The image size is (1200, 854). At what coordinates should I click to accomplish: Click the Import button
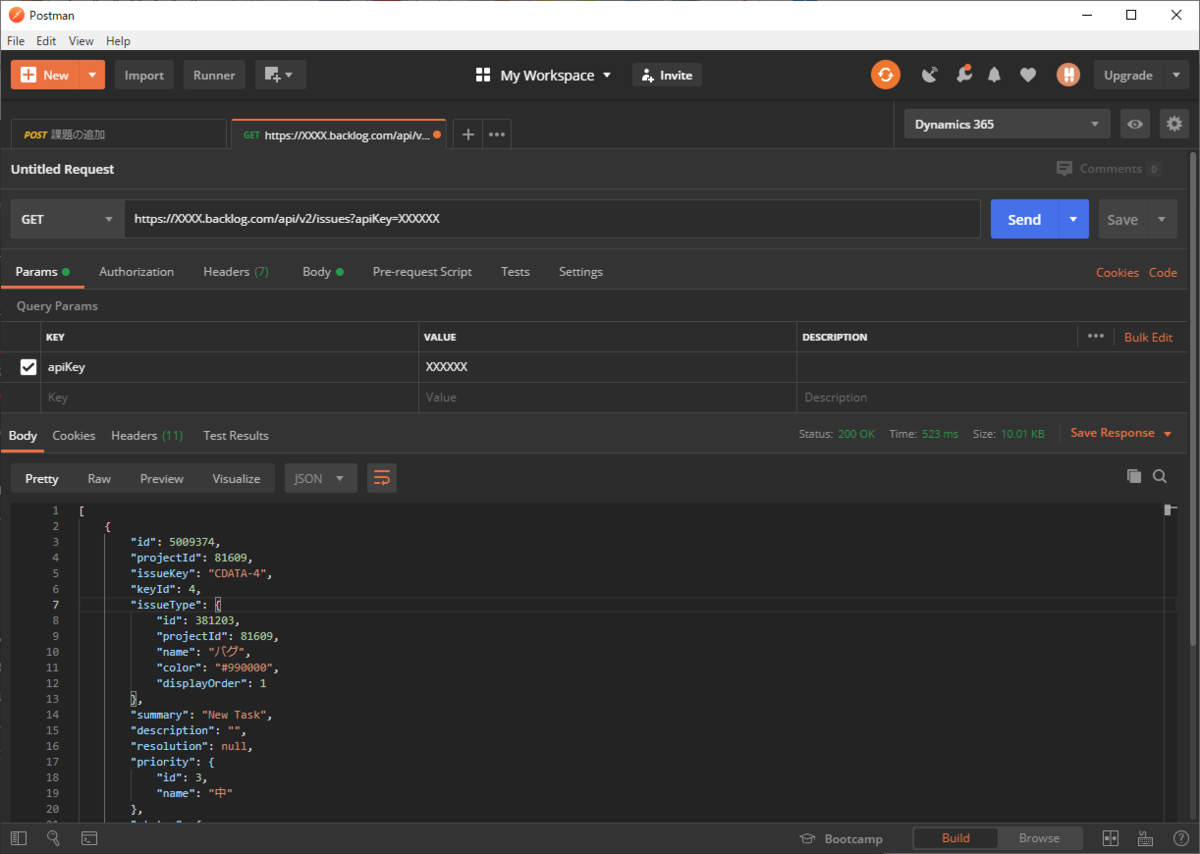coord(144,75)
